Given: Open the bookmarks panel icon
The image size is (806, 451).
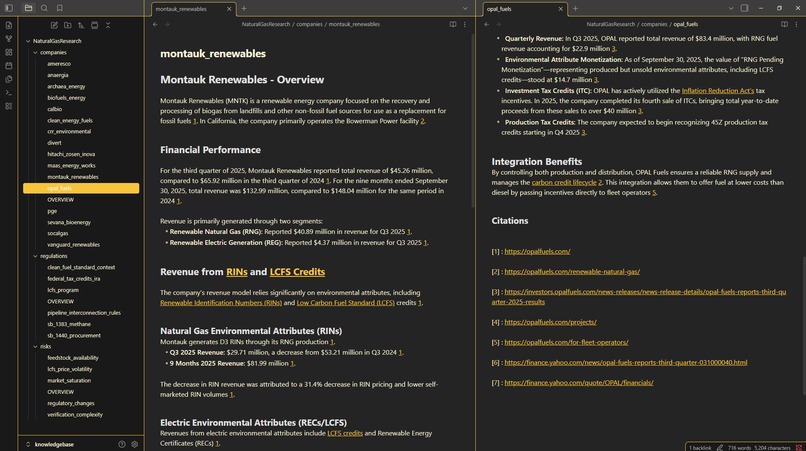Looking at the screenshot, I should pos(60,8).
